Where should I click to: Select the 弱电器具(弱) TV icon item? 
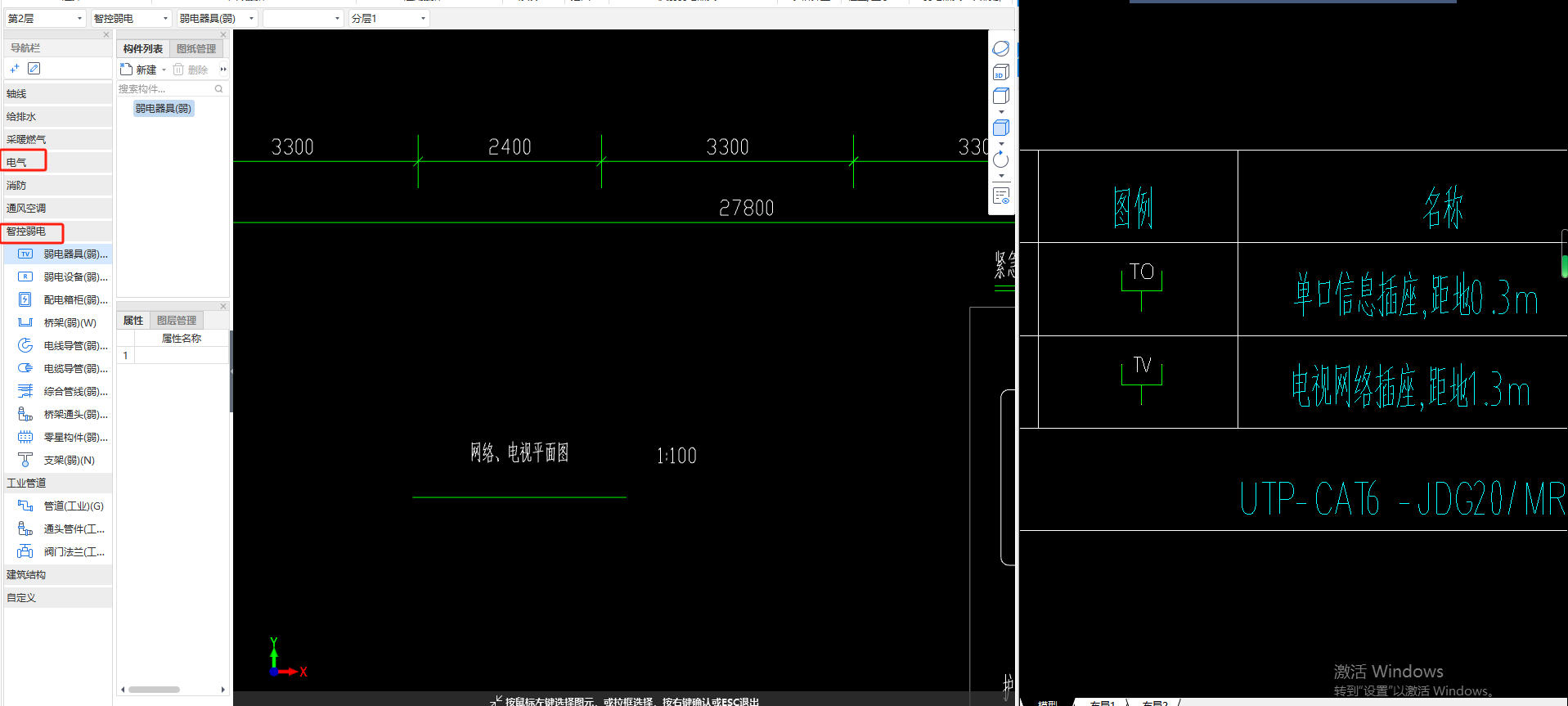tap(25, 254)
